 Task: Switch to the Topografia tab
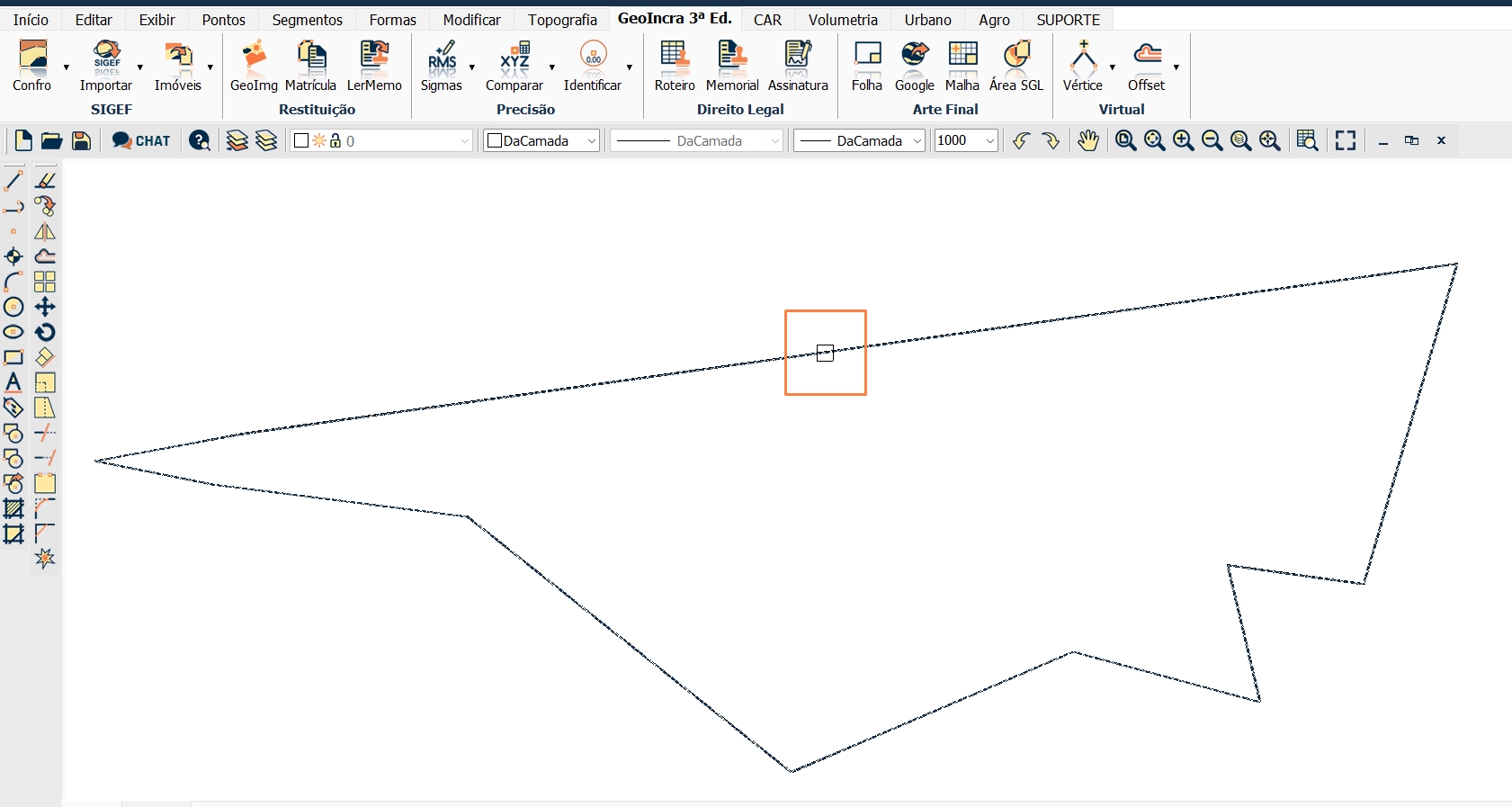[562, 20]
